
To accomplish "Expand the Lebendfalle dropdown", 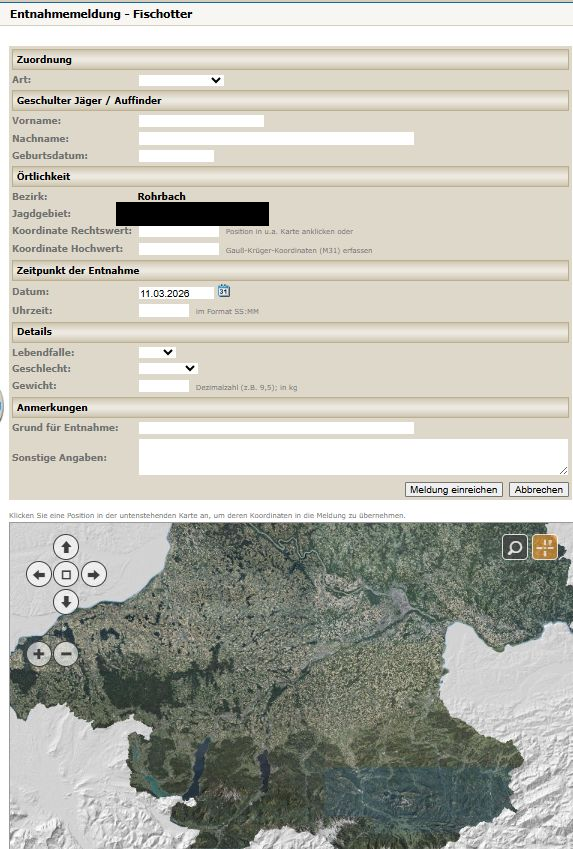I will coord(157,352).
